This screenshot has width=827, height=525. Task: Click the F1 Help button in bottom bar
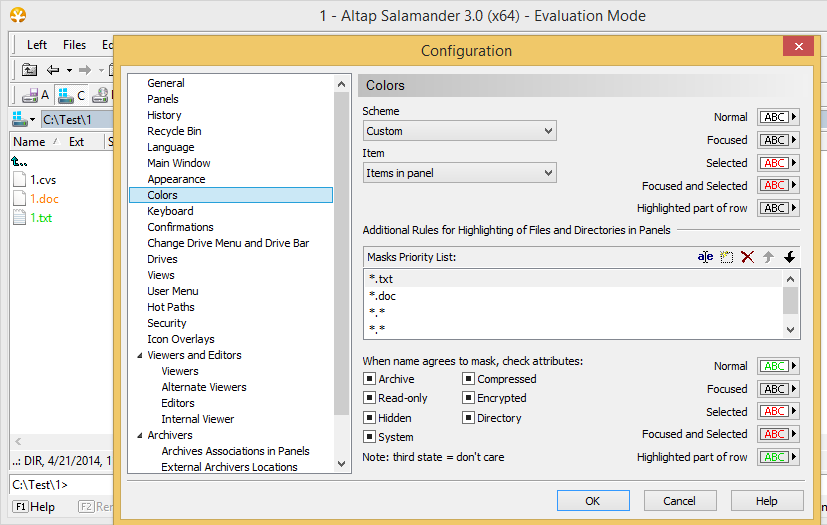pyautogui.click(x=34, y=507)
